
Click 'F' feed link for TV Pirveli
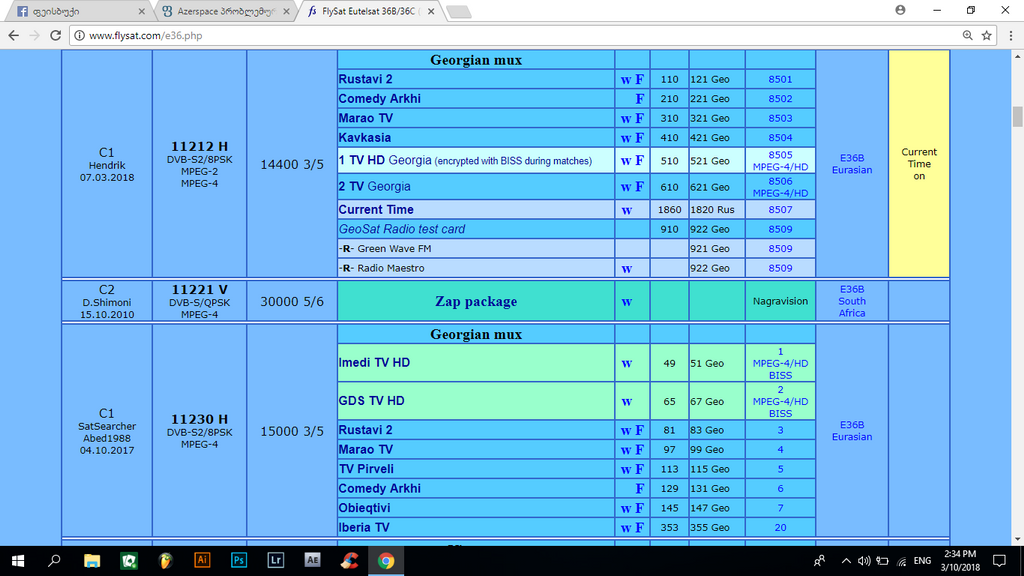pos(639,470)
